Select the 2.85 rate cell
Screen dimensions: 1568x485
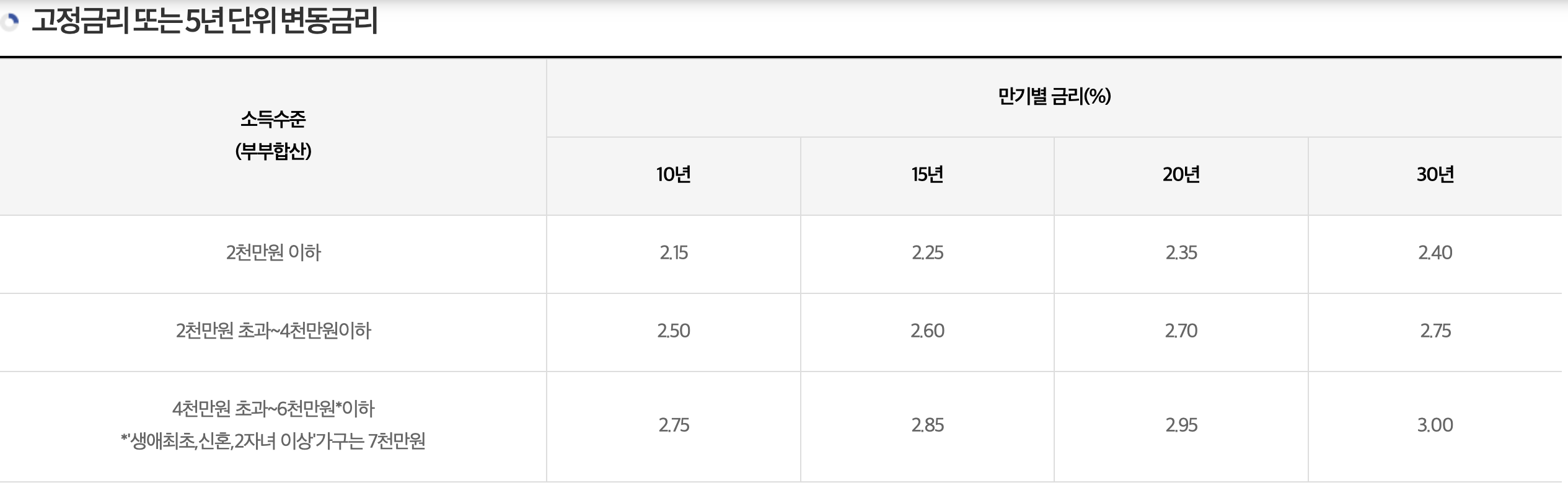pos(927,427)
